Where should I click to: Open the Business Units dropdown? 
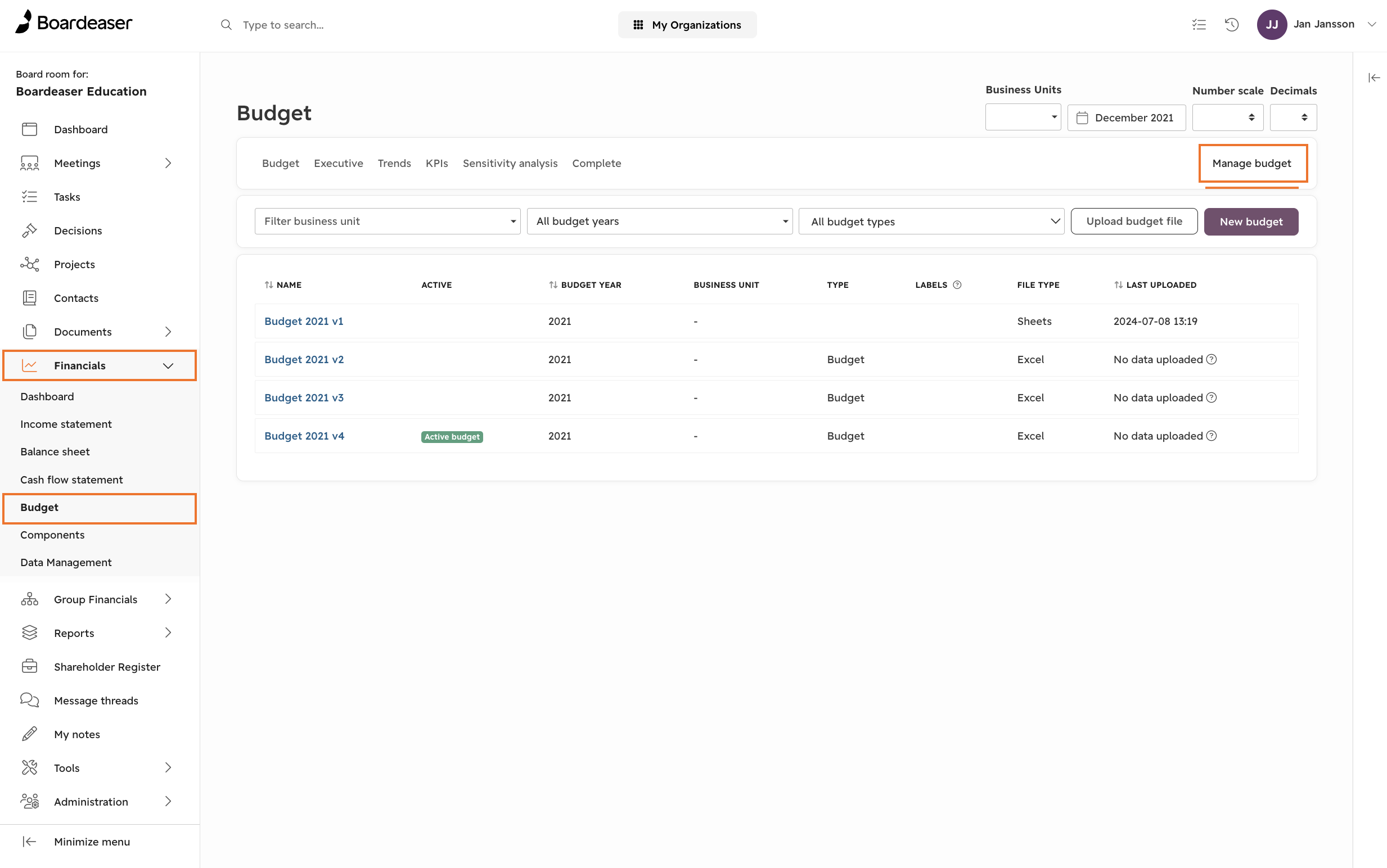coord(1023,117)
